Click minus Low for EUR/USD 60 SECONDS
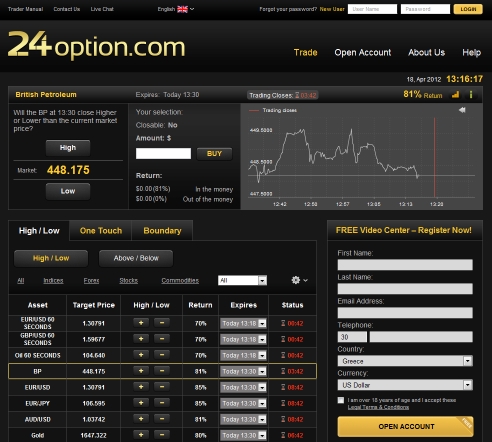Viewport: 492px width, 442px height. pyautogui.click(x=162, y=323)
